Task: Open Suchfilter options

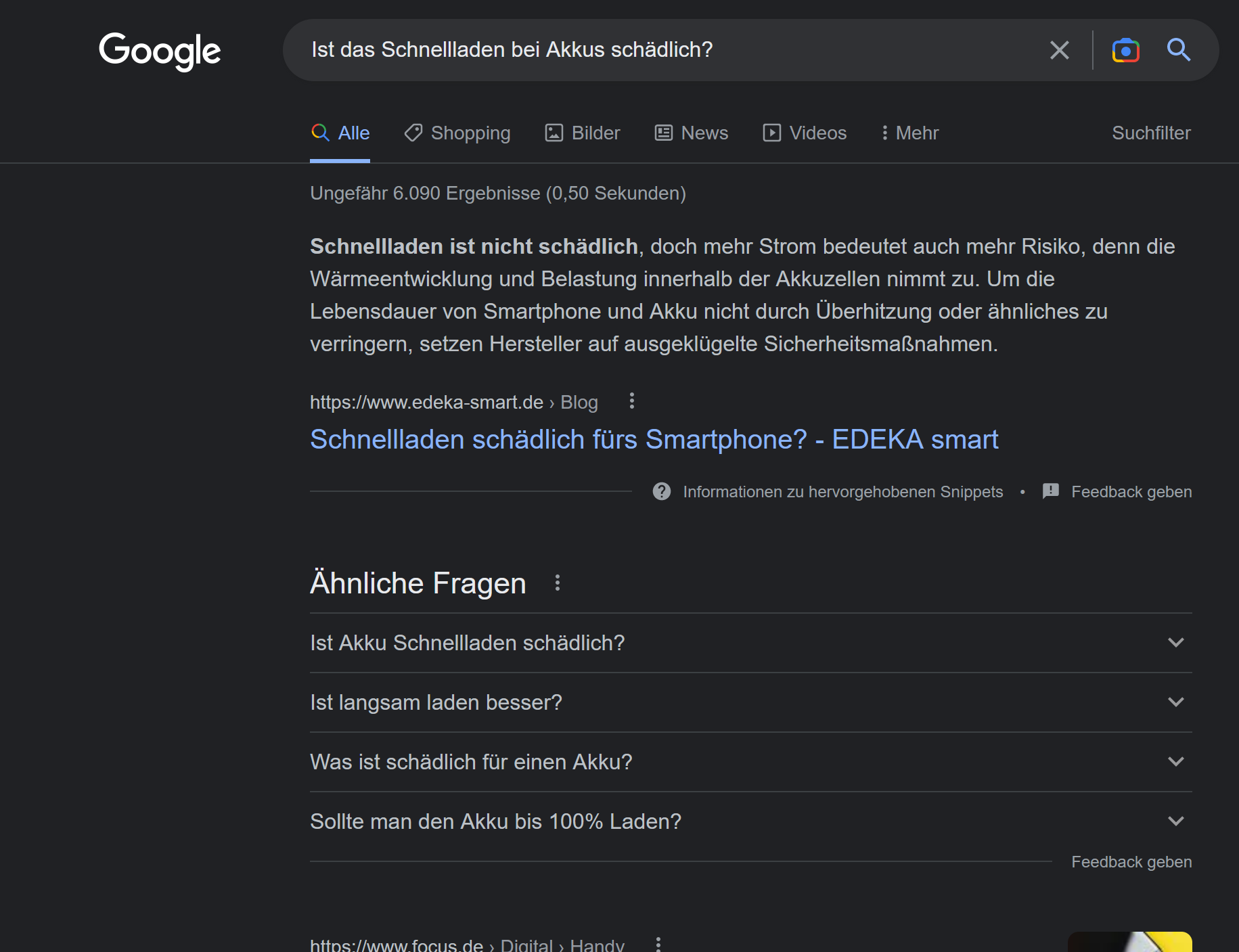Action: 1151,133
